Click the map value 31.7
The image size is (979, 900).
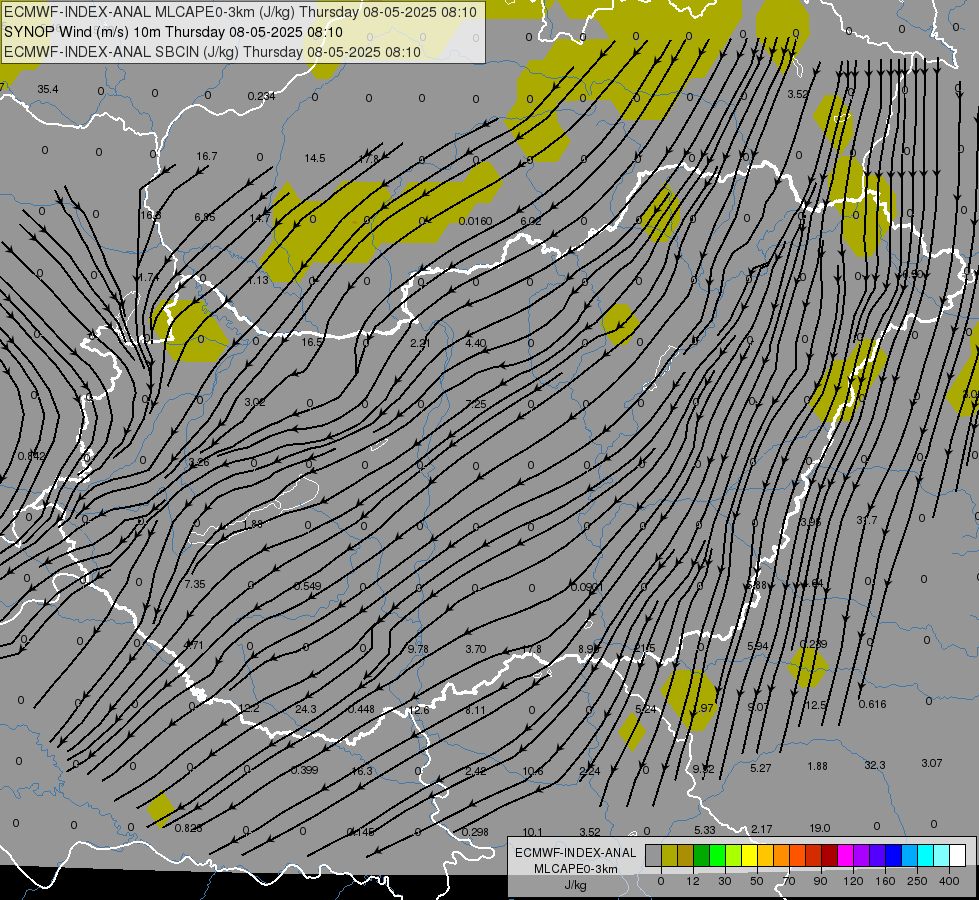coord(867,520)
